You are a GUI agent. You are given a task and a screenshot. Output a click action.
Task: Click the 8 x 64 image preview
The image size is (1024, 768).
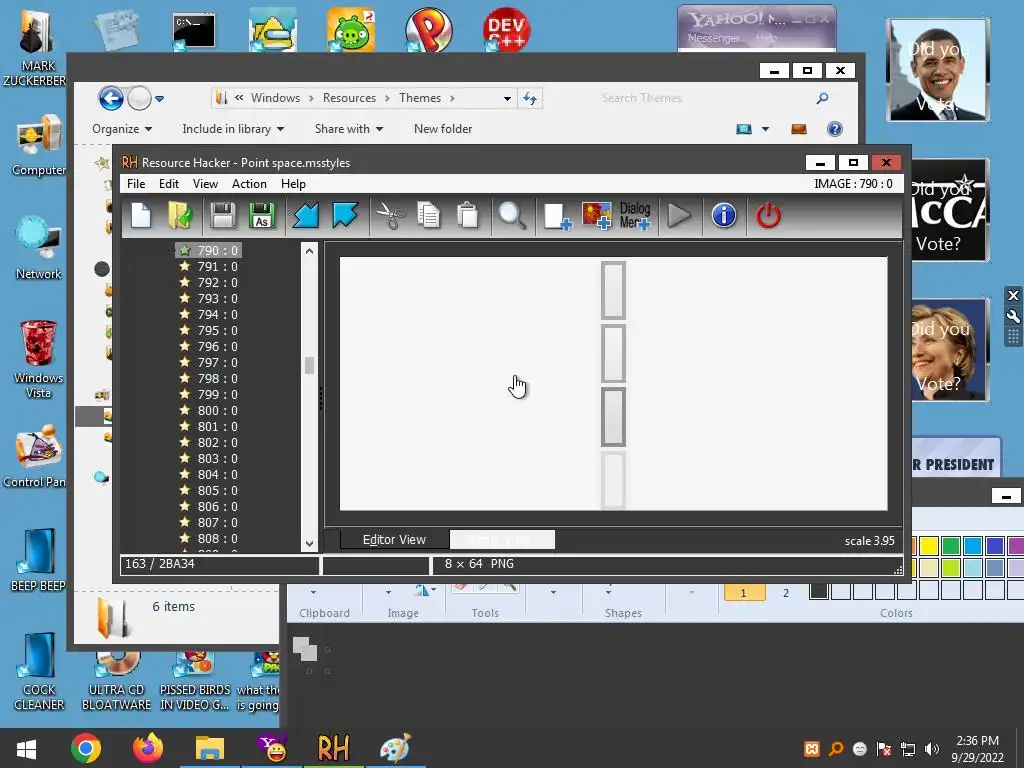[x=613, y=383]
